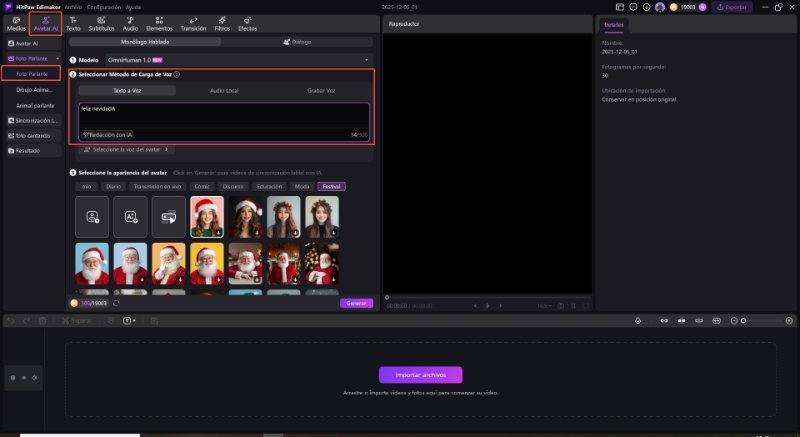800x437 pixels.
Task: Open the Archivo menu
Action: pos(73,7)
